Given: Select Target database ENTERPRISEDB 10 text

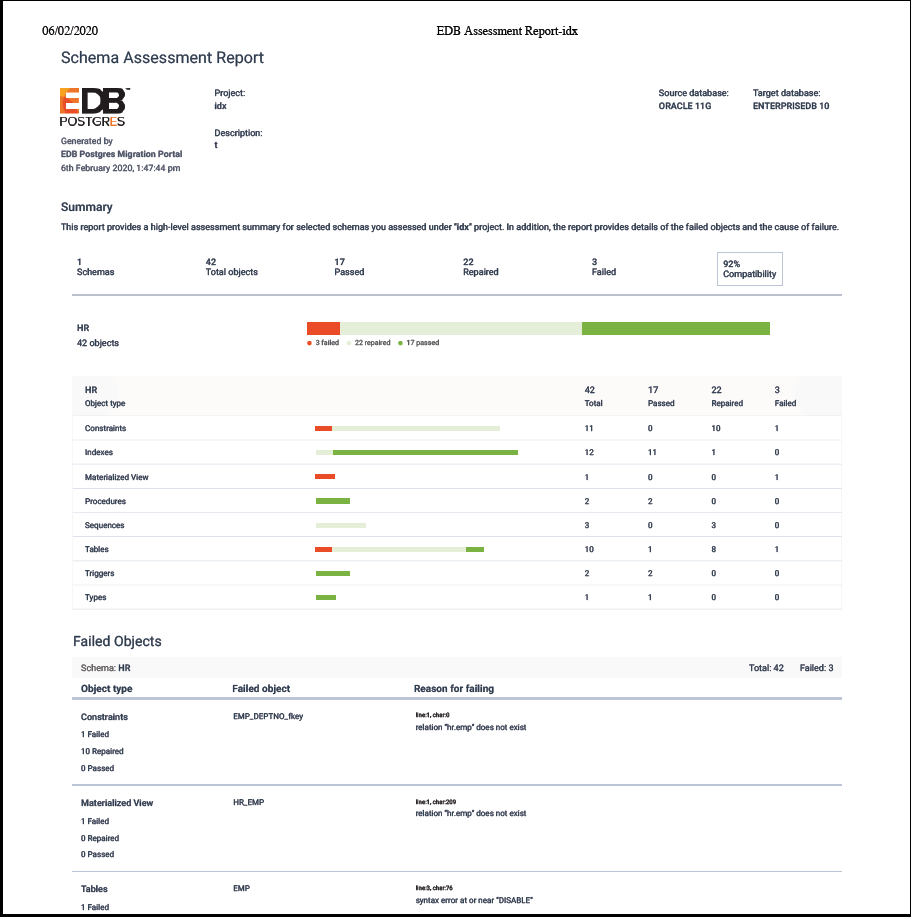Looking at the screenshot, I should coord(791,106).
